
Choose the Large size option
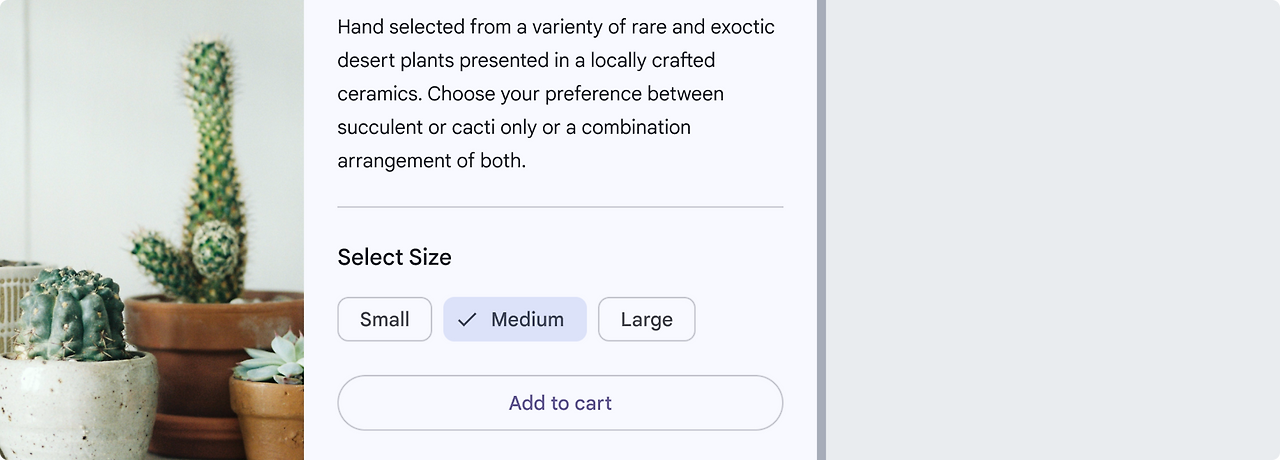(x=646, y=319)
